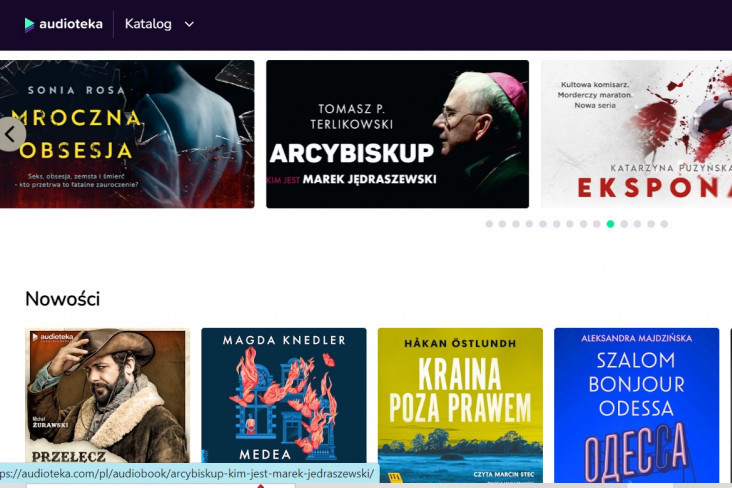Select the first carousel pagination dot
This screenshot has height=488, width=732.
pyautogui.click(x=489, y=224)
